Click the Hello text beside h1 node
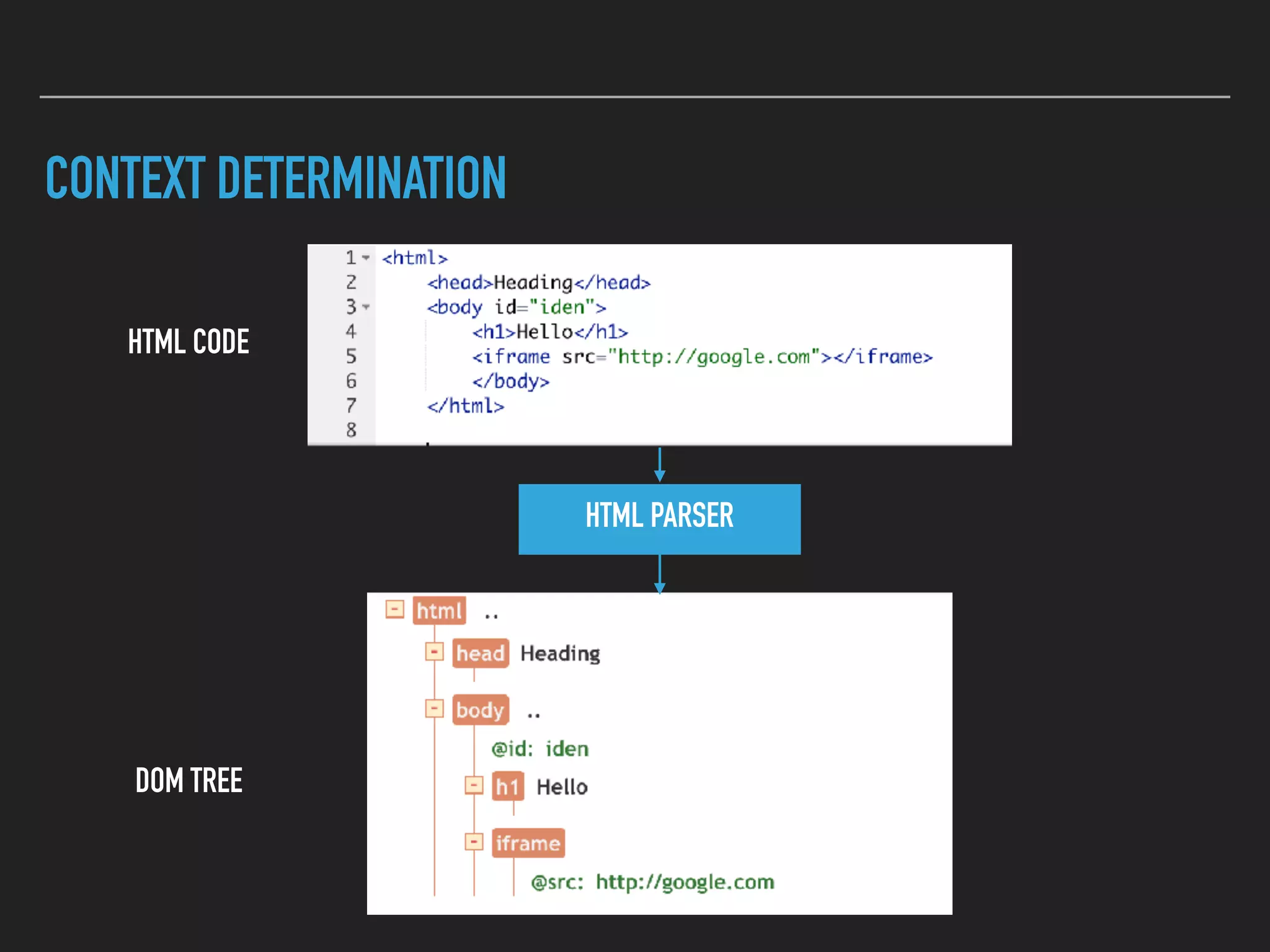This screenshot has height=952, width=1270. [562, 787]
